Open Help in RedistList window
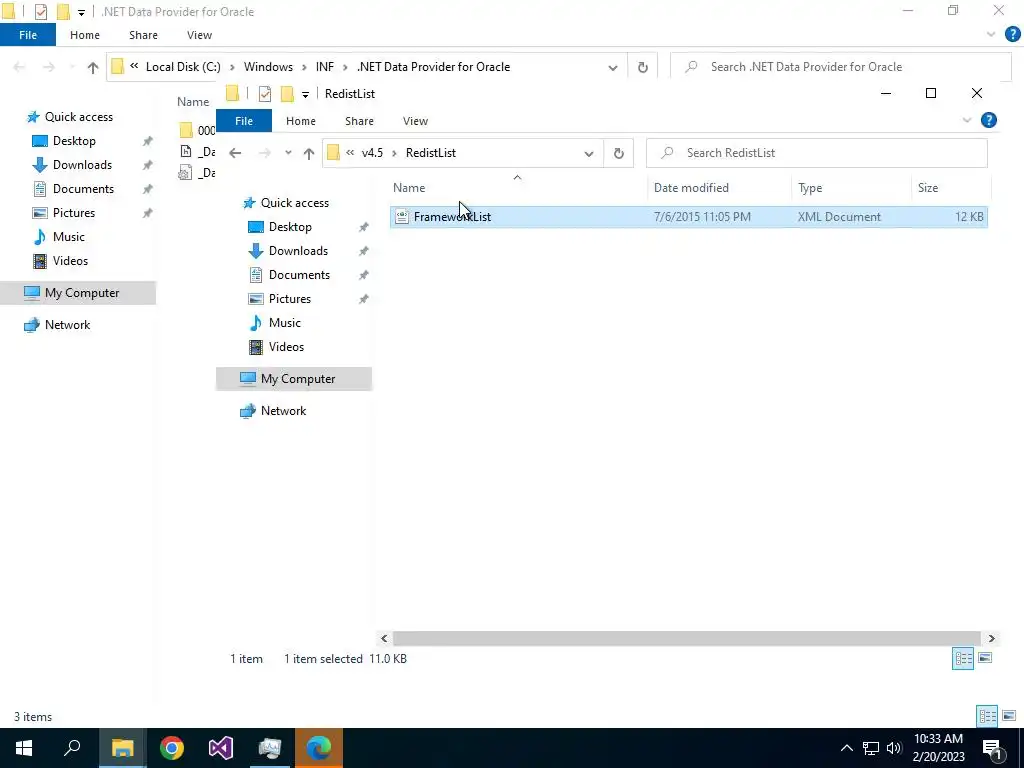This screenshot has height=768, width=1024. 989,120
